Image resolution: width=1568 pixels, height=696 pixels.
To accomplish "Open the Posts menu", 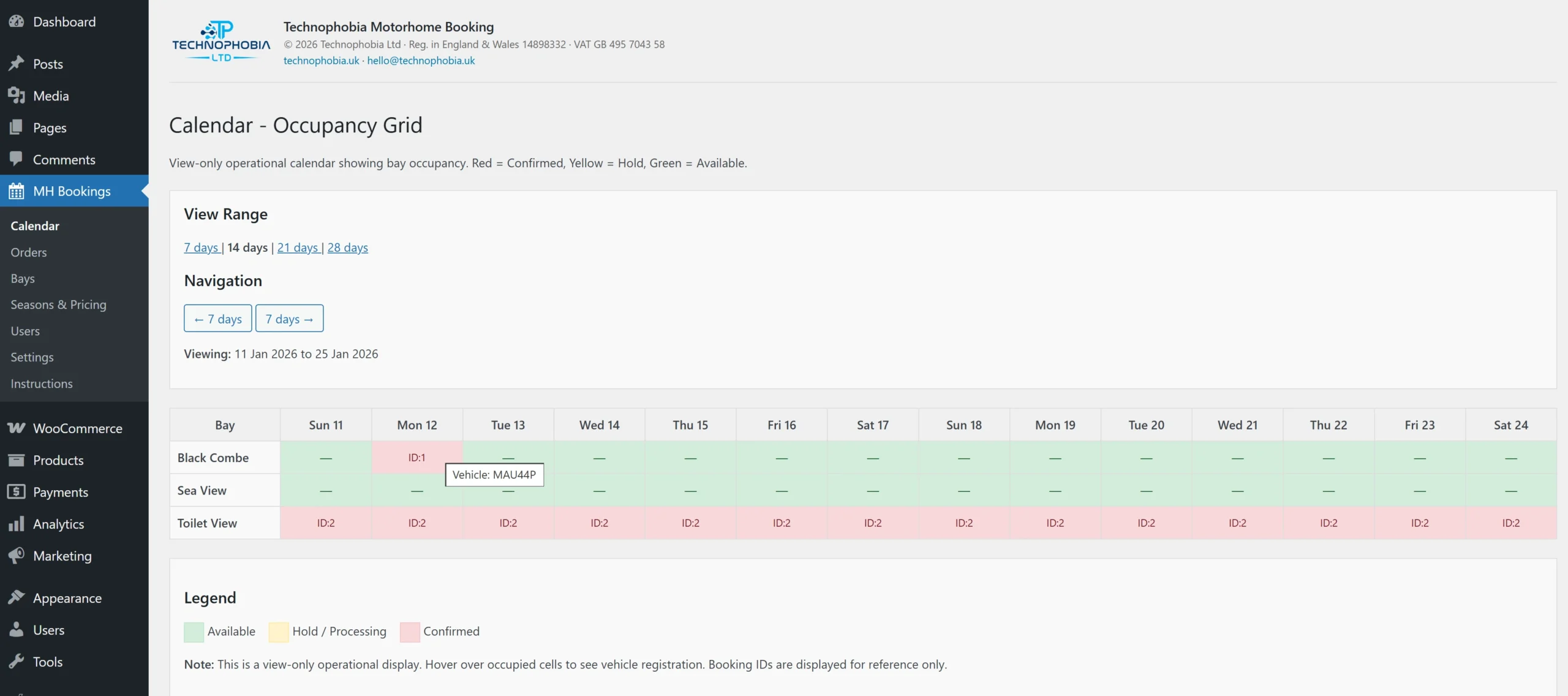I will pos(74,64).
